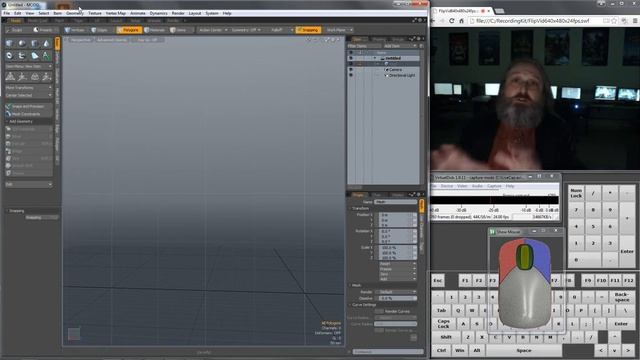Click the Position X value field
This screenshot has width=640, height=360.
(x=397, y=215)
